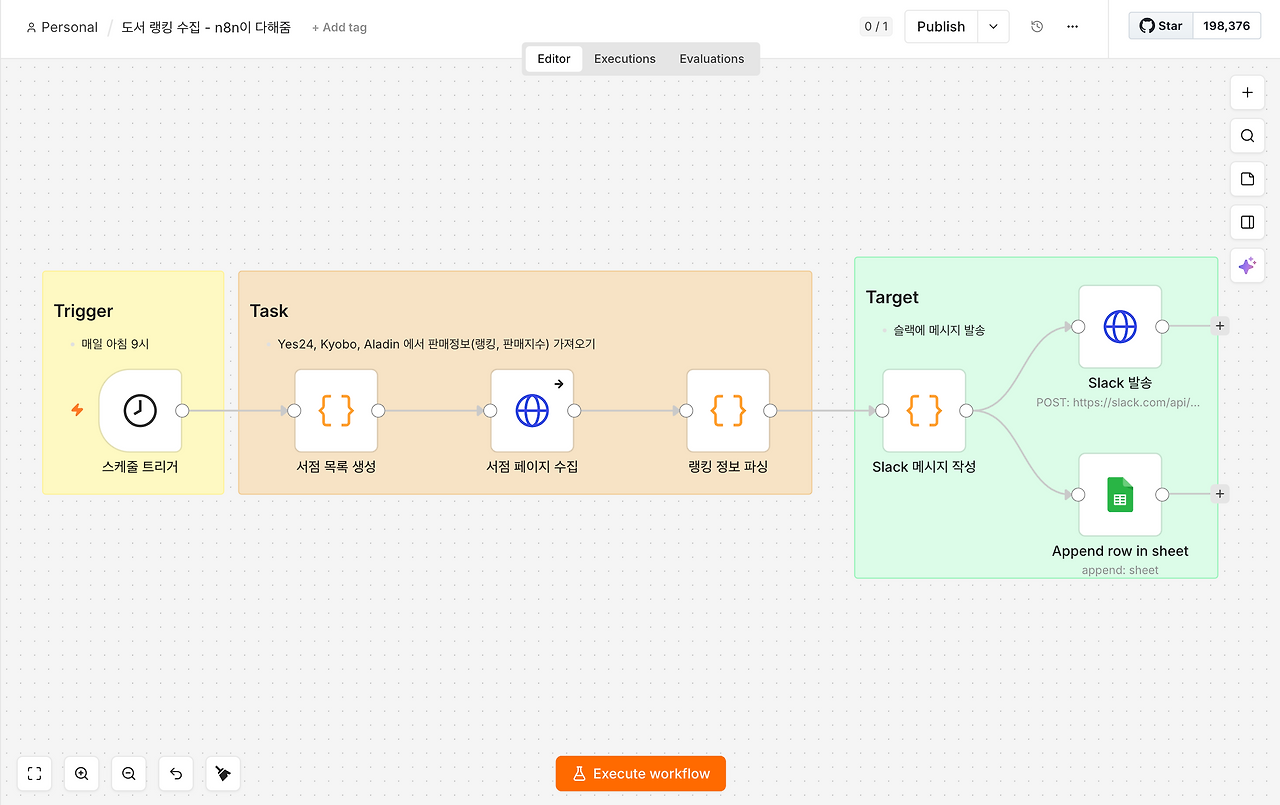Expand the Publish dropdown arrow
The height and width of the screenshot is (805, 1280).
coord(993,27)
